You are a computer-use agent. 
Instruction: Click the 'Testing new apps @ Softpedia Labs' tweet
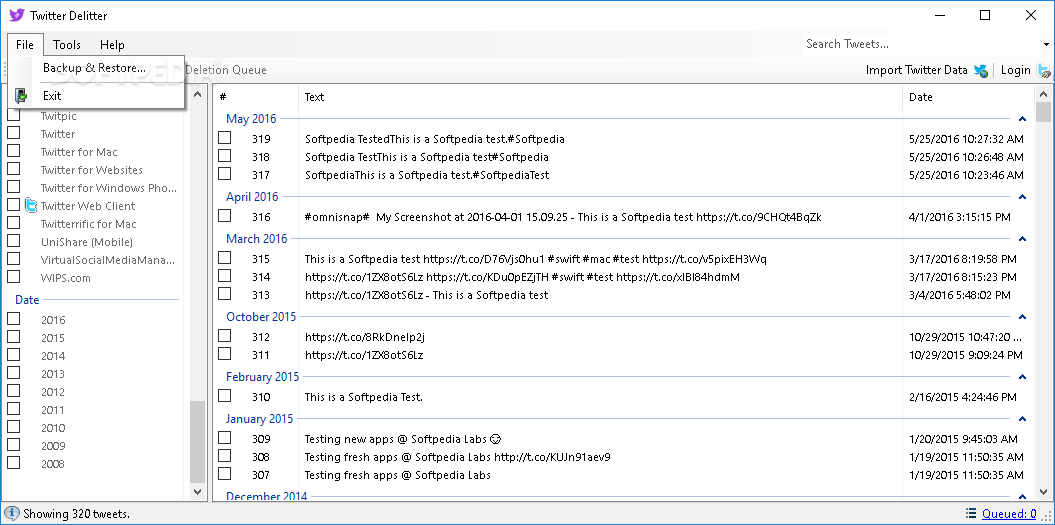[403, 440]
